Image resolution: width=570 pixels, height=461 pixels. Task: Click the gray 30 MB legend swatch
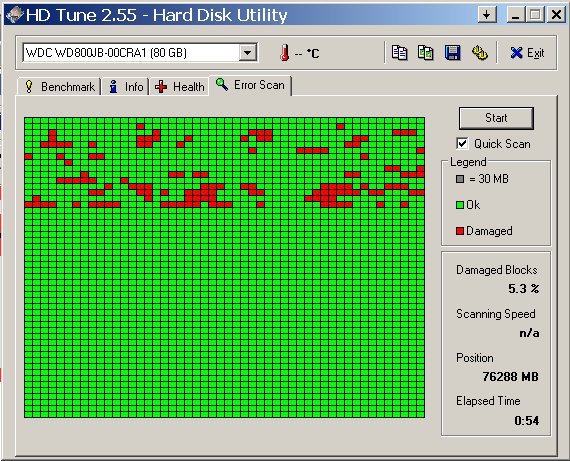point(460,179)
